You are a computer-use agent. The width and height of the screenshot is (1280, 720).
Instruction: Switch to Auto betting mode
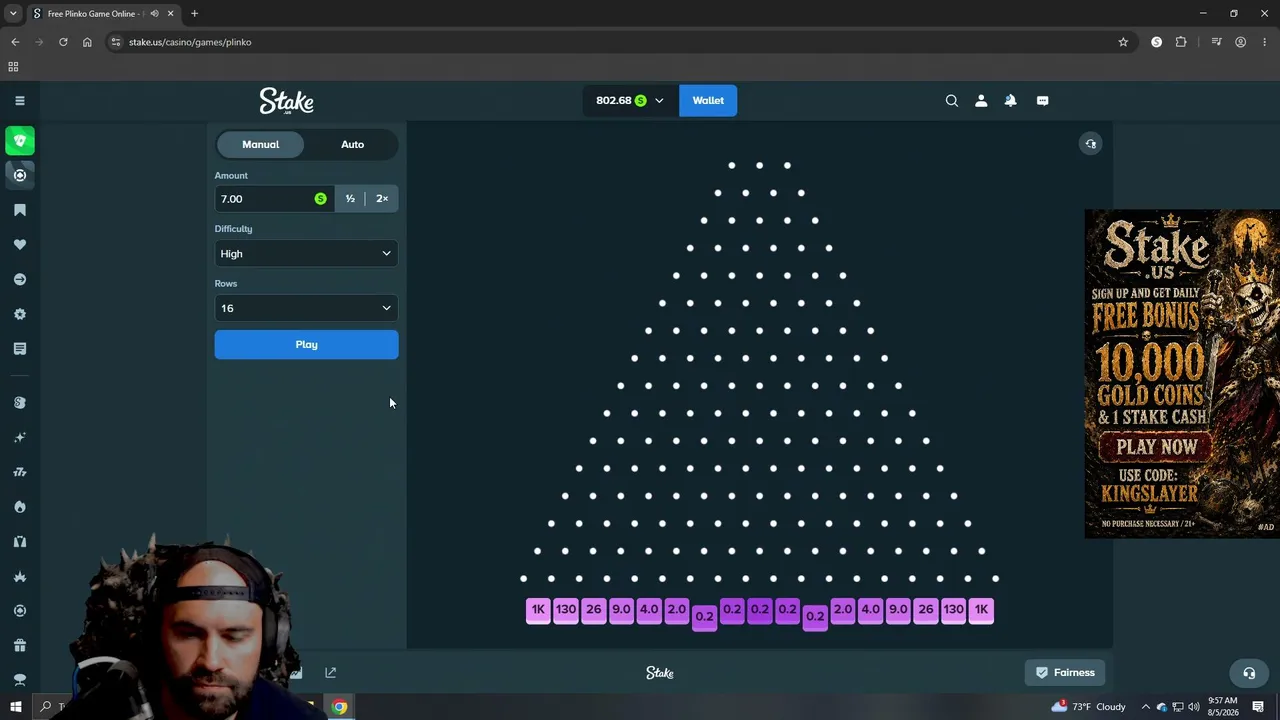coord(352,144)
